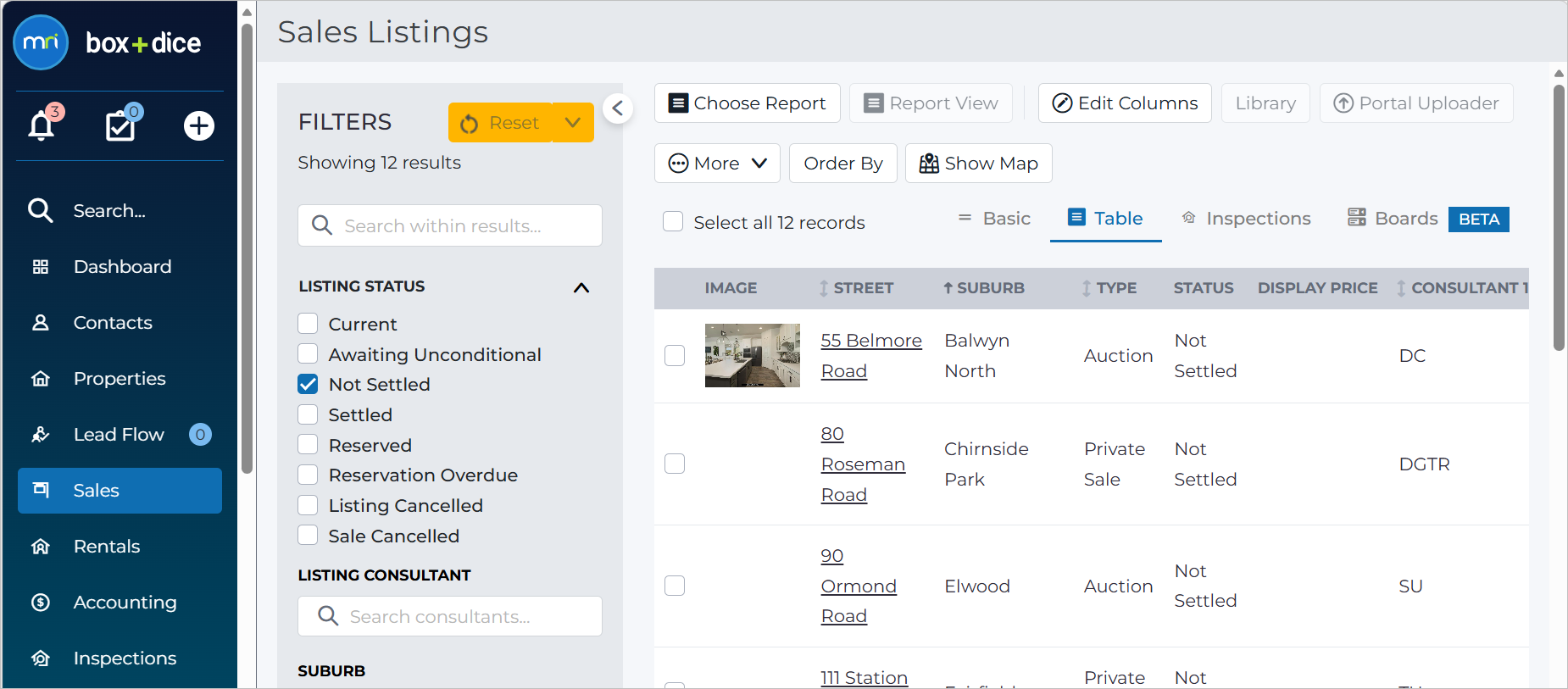Click the Sales icon in sidebar

(x=41, y=490)
